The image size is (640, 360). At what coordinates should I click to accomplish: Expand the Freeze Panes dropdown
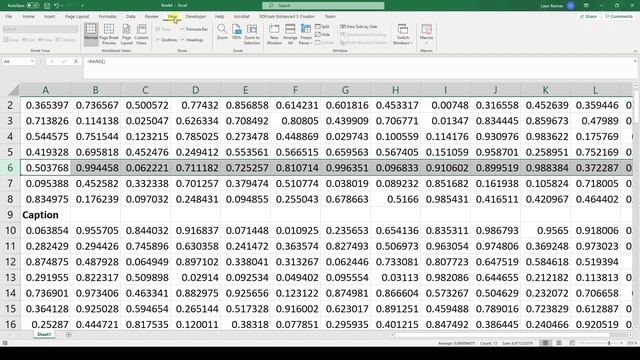(x=305, y=34)
